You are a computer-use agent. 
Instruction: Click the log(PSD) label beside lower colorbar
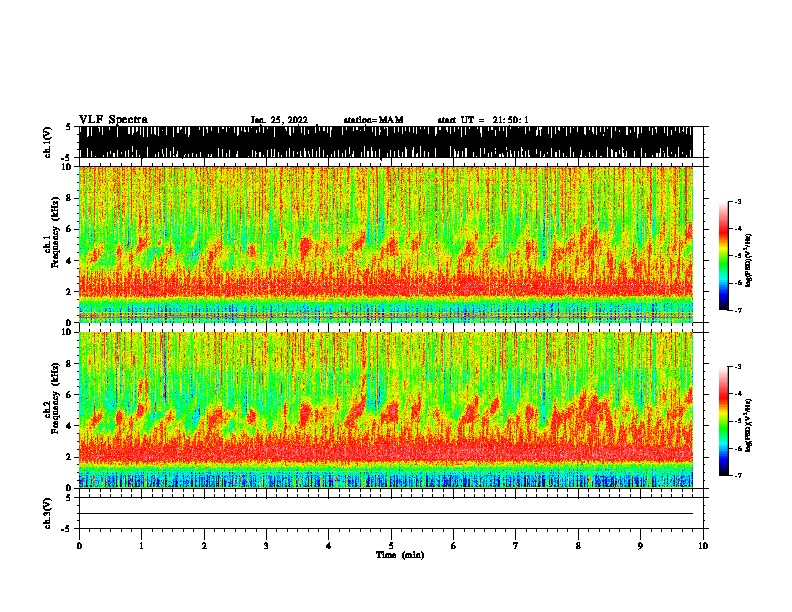point(749,426)
